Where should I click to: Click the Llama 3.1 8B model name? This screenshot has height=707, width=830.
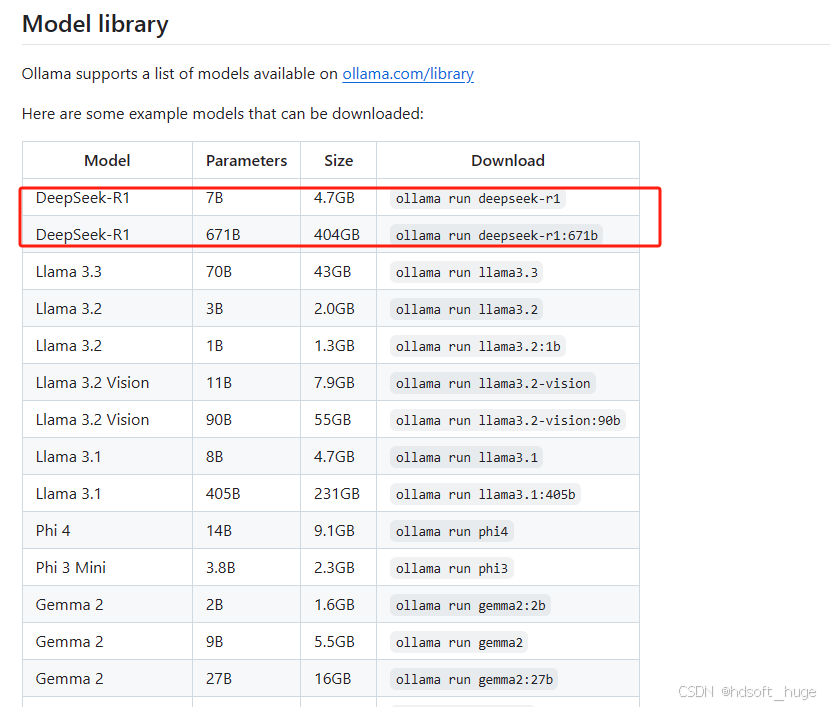pyautogui.click(x=68, y=457)
